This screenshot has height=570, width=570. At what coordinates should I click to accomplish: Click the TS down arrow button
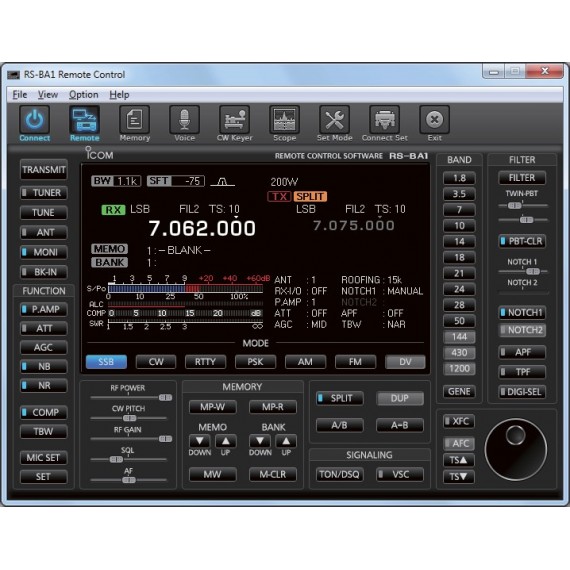click(x=459, y=477)
